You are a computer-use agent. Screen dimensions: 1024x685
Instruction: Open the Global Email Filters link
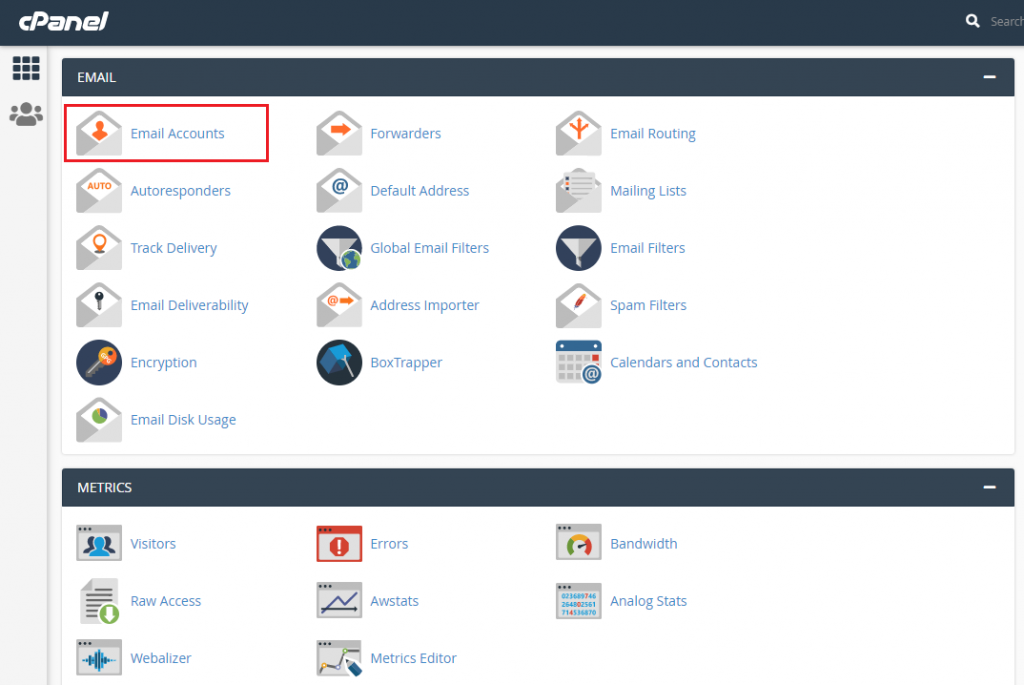pyautogui.click(x=430, y=248)
